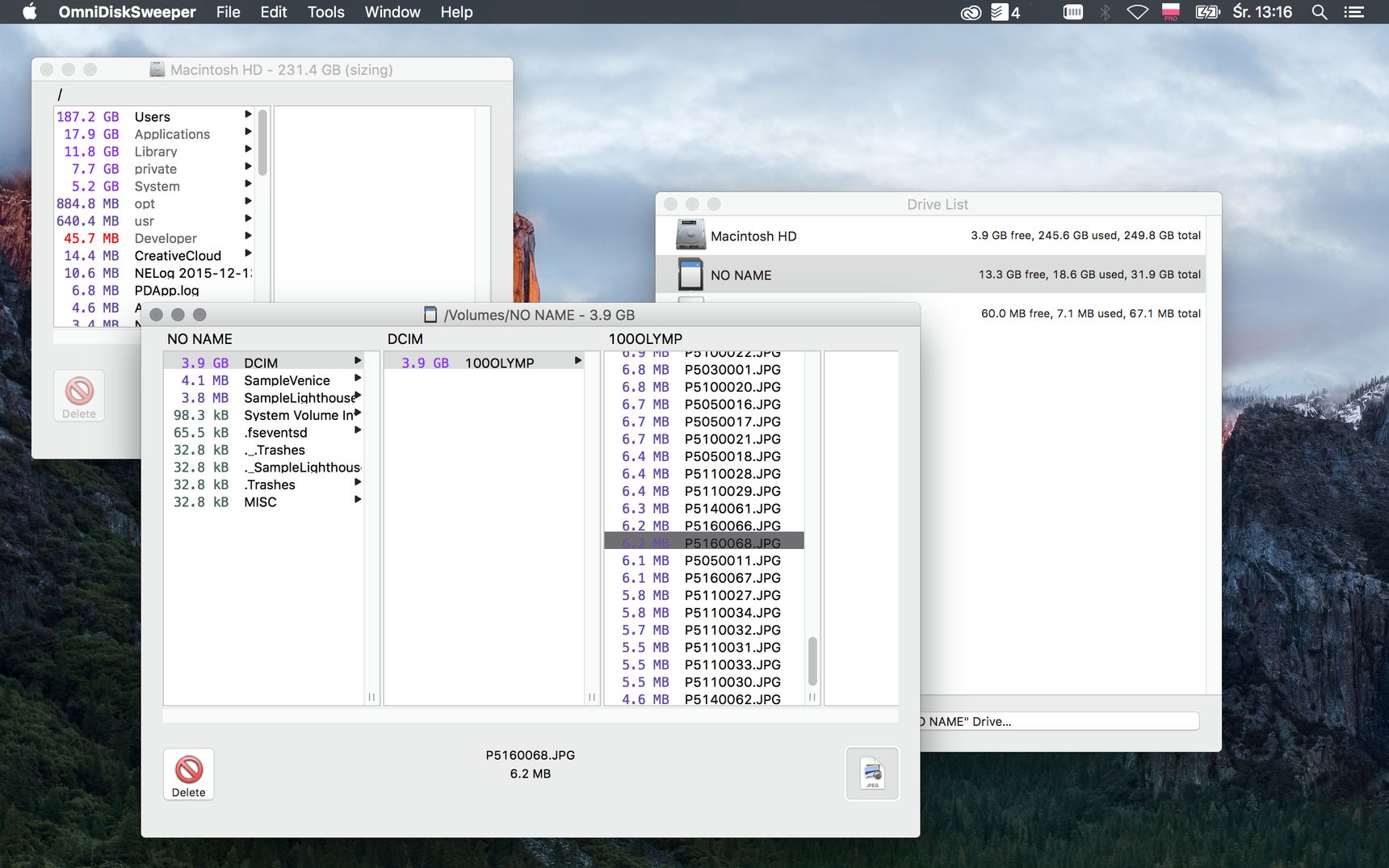The width and height of the screenshot is (1389, 868).
Task: Select the Macintosh HD drive icon
Action: [690, 235]
